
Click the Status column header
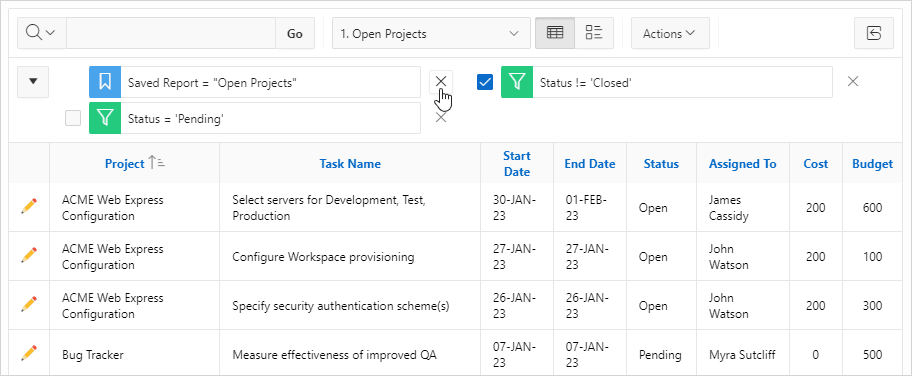pyautogui.click(x=661, y=164)
